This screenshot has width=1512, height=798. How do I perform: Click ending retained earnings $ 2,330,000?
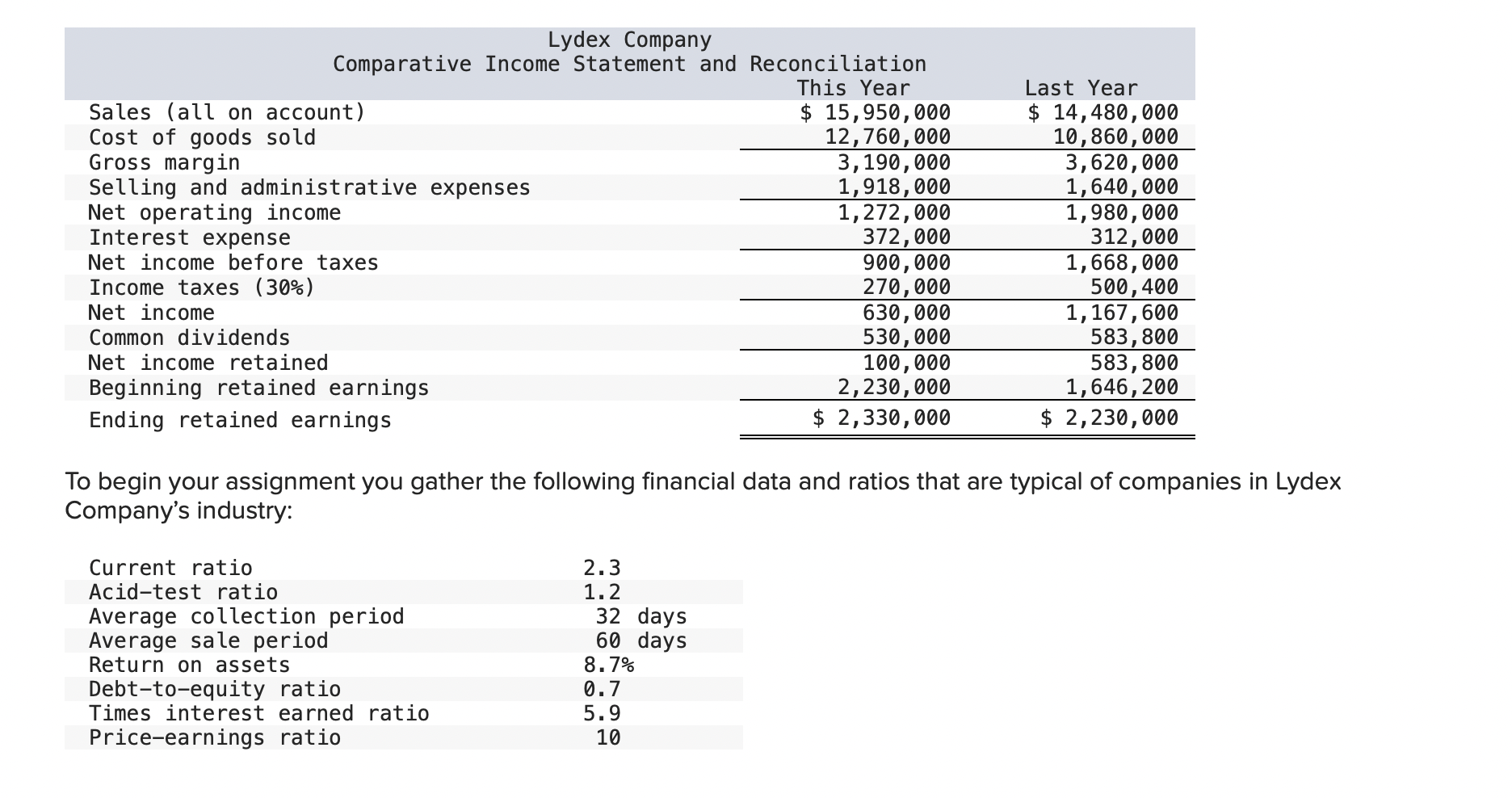coord(881,418)
